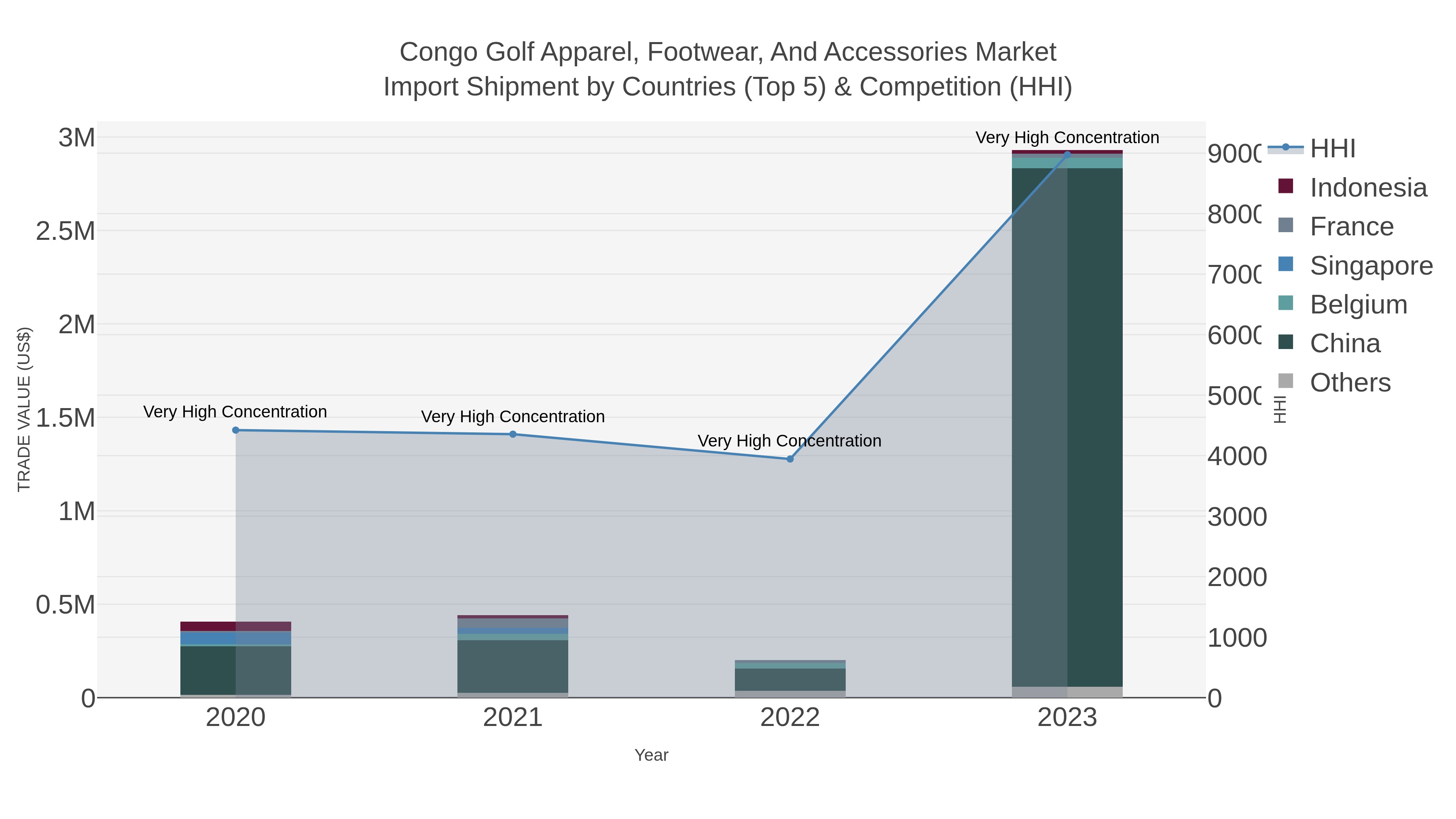Click the 'Year' axis title

[651, 755]
